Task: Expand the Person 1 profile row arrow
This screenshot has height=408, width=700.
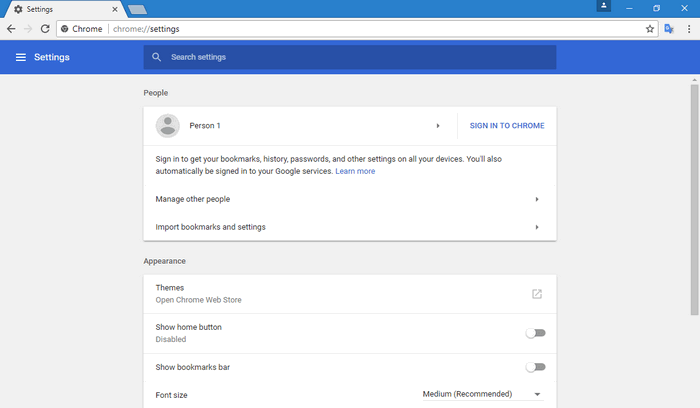Action: tap(438, 126)
